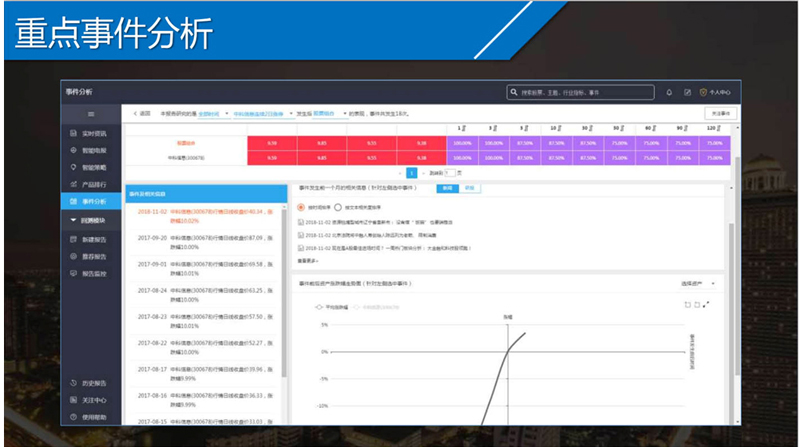Open the 选择资产 dropdown
The height and width of the screenshot is (447, 800).
(697, 283)
